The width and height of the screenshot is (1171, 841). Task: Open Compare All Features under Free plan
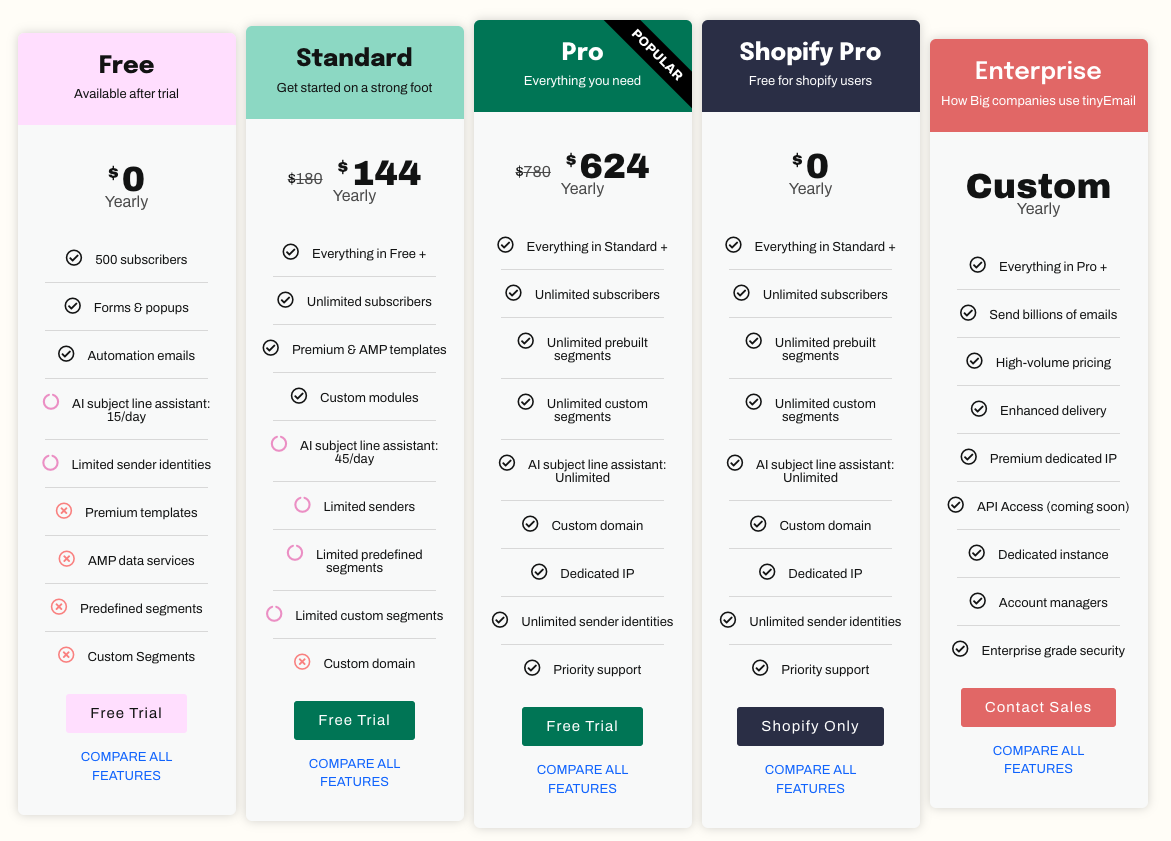(126, 766)
